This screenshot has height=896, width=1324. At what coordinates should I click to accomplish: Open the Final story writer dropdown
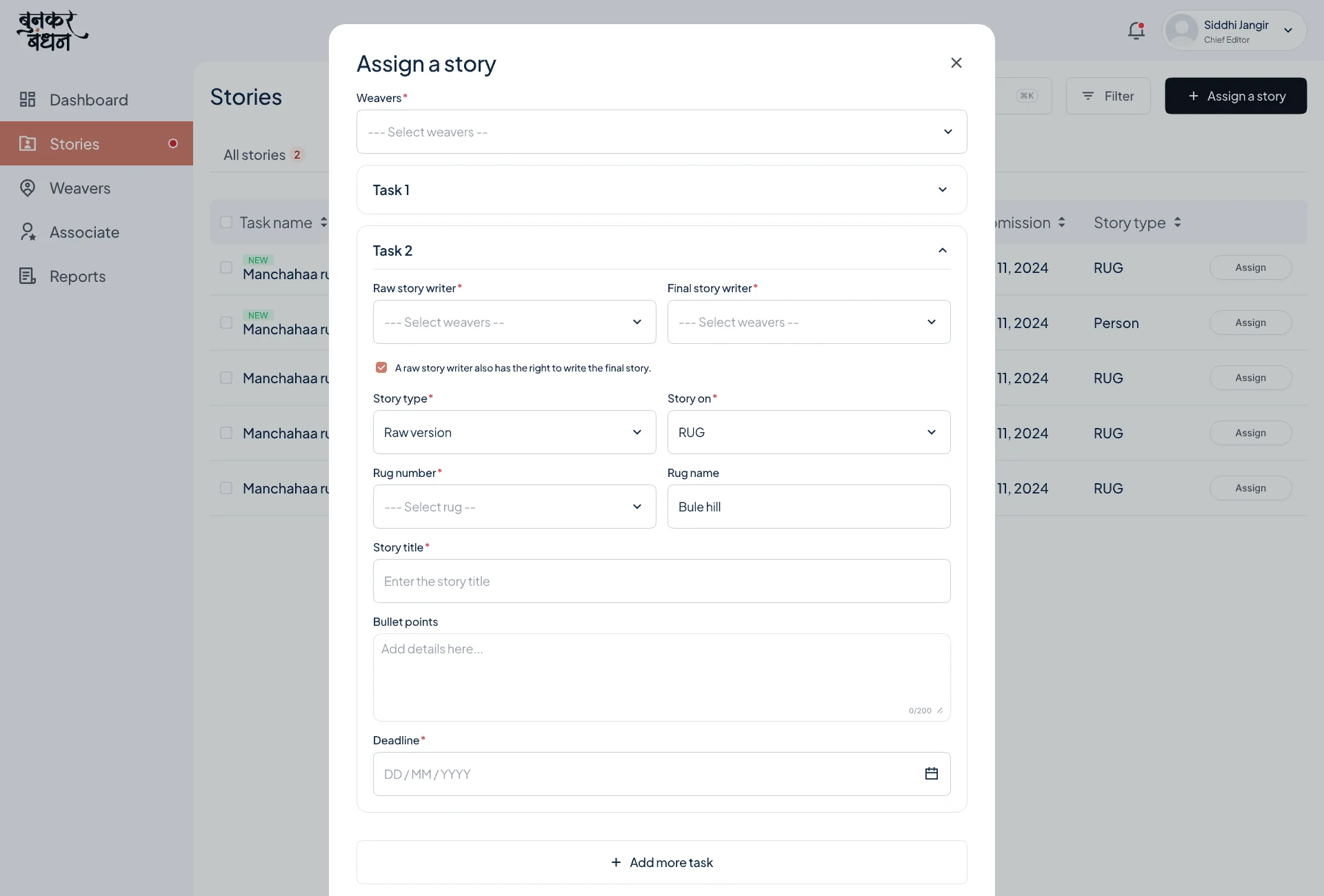[x=809, y=322]
